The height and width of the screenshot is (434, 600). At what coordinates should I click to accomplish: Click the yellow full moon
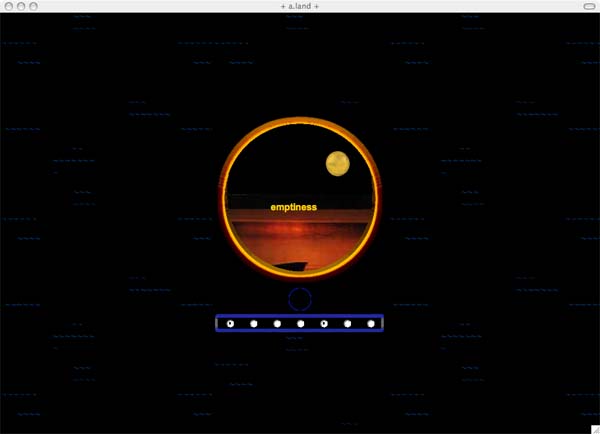coord(338,164)
